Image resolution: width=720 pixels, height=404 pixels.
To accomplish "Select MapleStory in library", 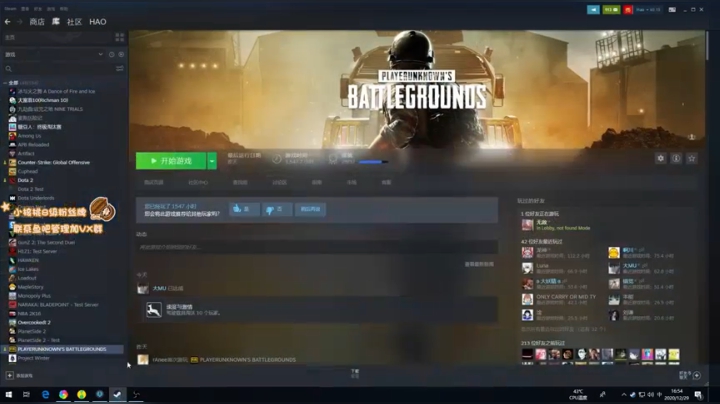I will click(30, 287).
